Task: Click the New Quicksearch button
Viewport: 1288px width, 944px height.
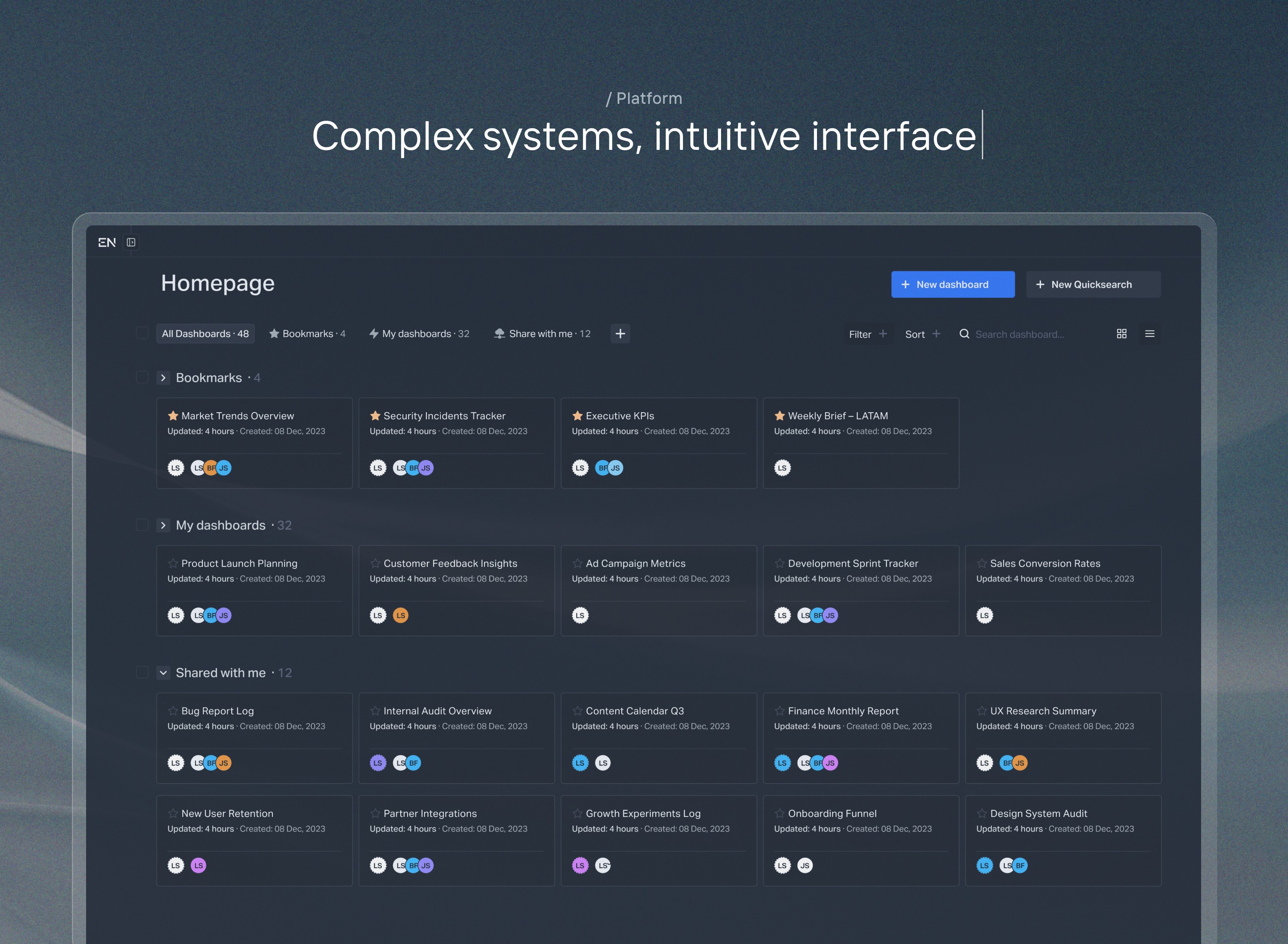Action: pos(1093,284)
